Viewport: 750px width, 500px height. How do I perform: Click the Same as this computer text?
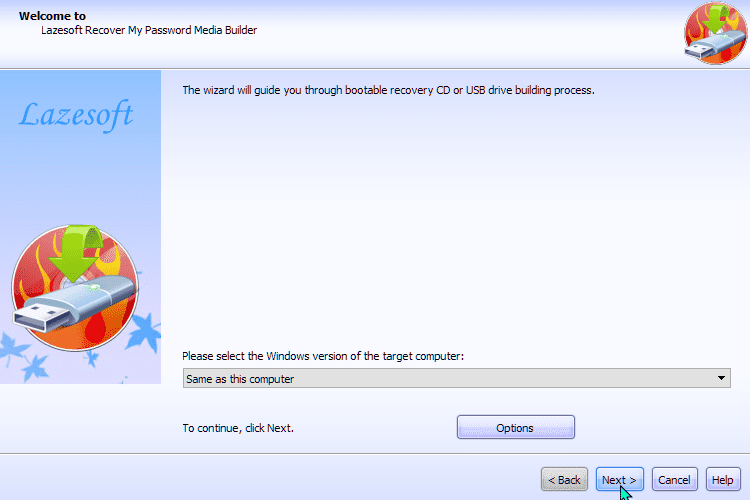coord(240,379)
